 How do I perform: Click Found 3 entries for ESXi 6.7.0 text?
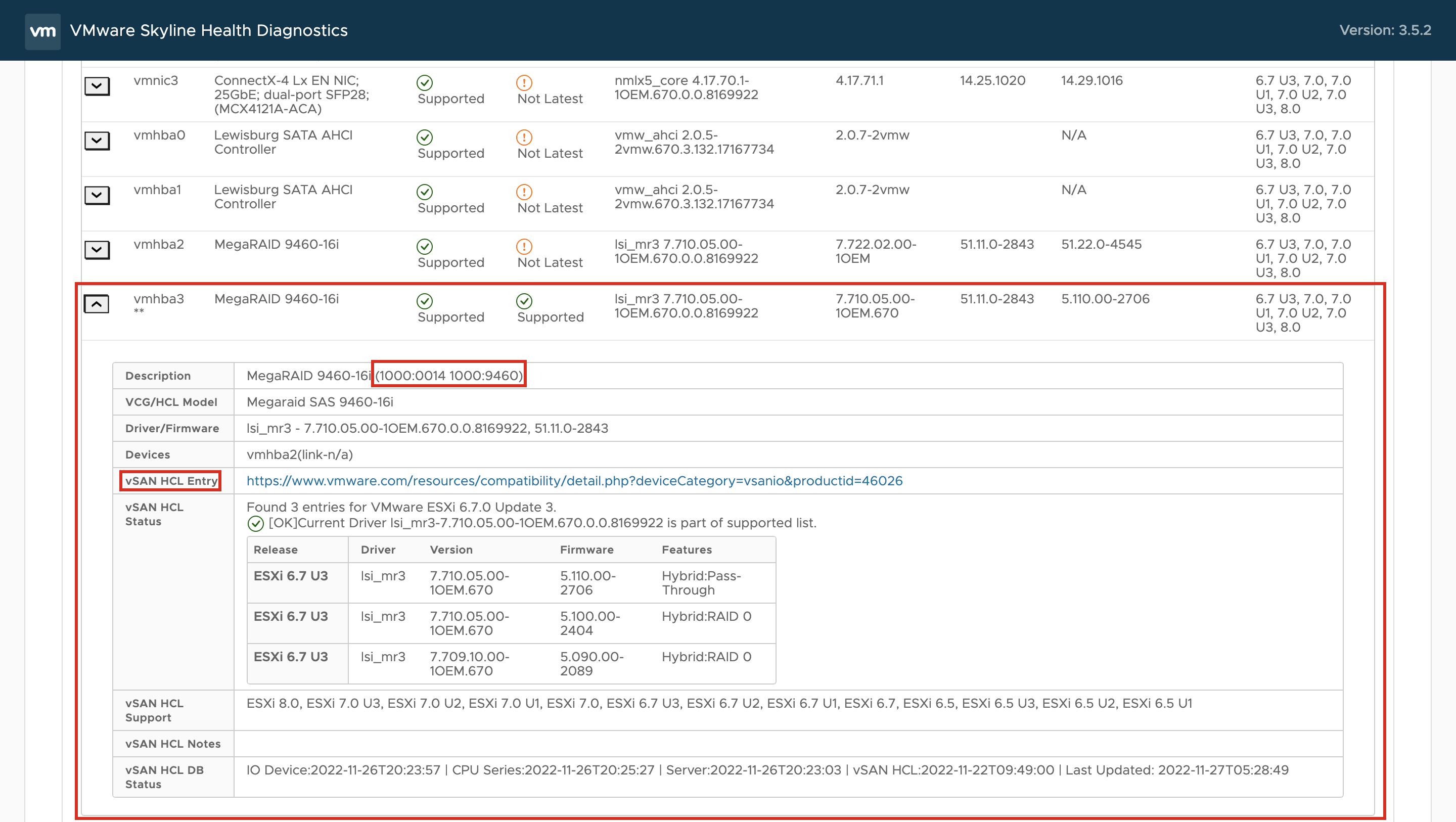click(401, 507)
